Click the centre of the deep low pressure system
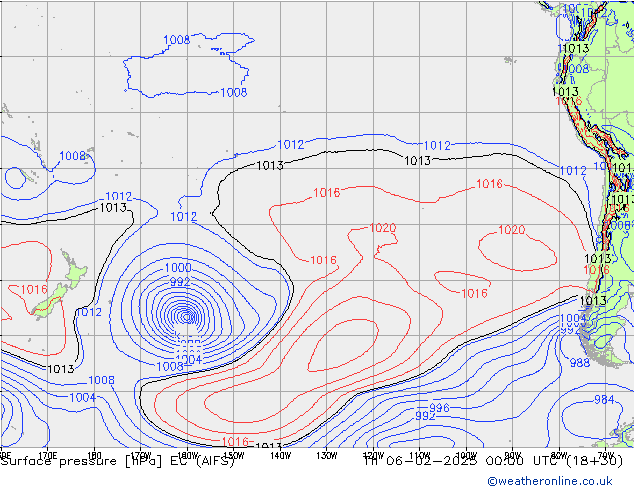The image size is (634, 490). [186, 317]
